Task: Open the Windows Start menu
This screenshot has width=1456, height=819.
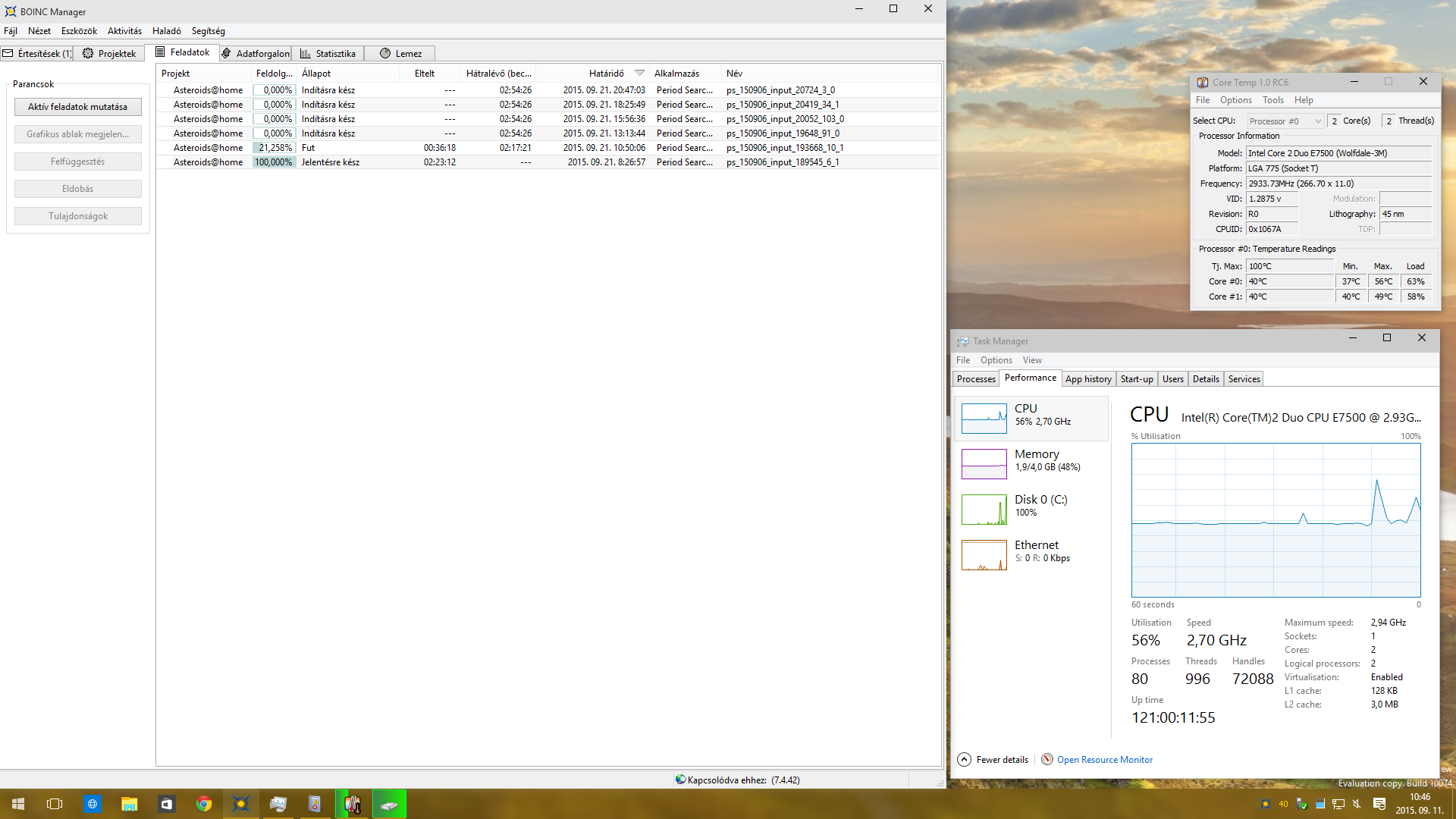Action: pyautogui.click(x=18, y=804)
